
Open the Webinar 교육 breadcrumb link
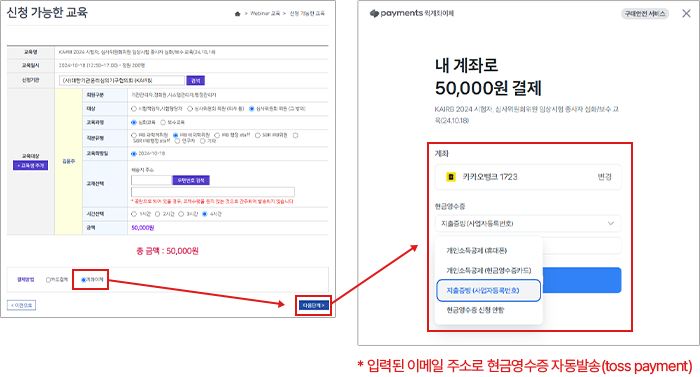265,13
